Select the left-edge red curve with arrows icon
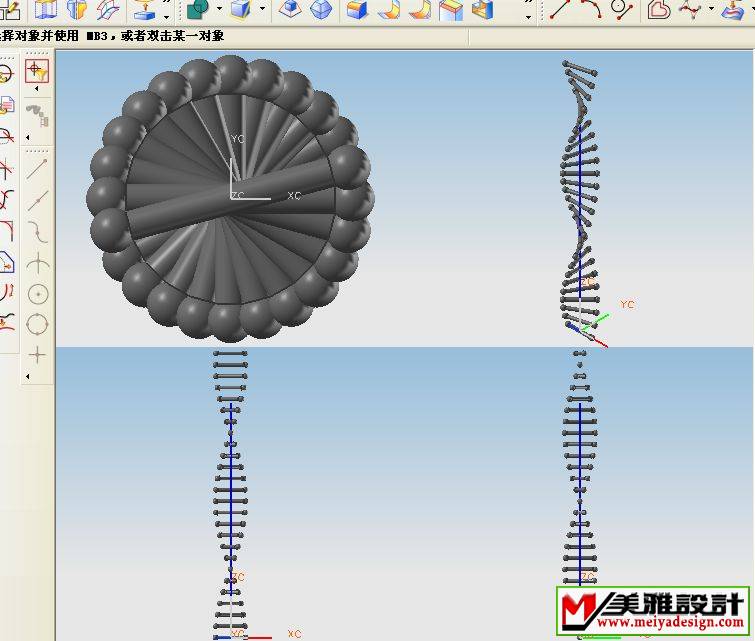The width and height of the screenshot is (755, 641). (7, 292)
